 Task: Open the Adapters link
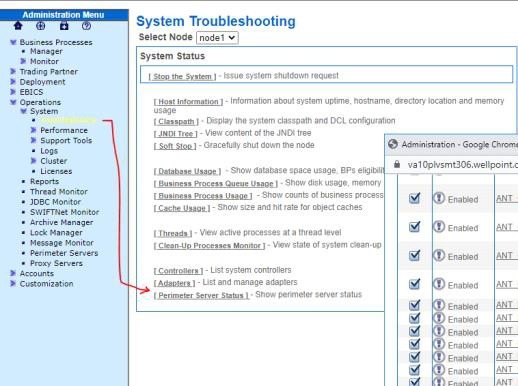pos(174,283)
